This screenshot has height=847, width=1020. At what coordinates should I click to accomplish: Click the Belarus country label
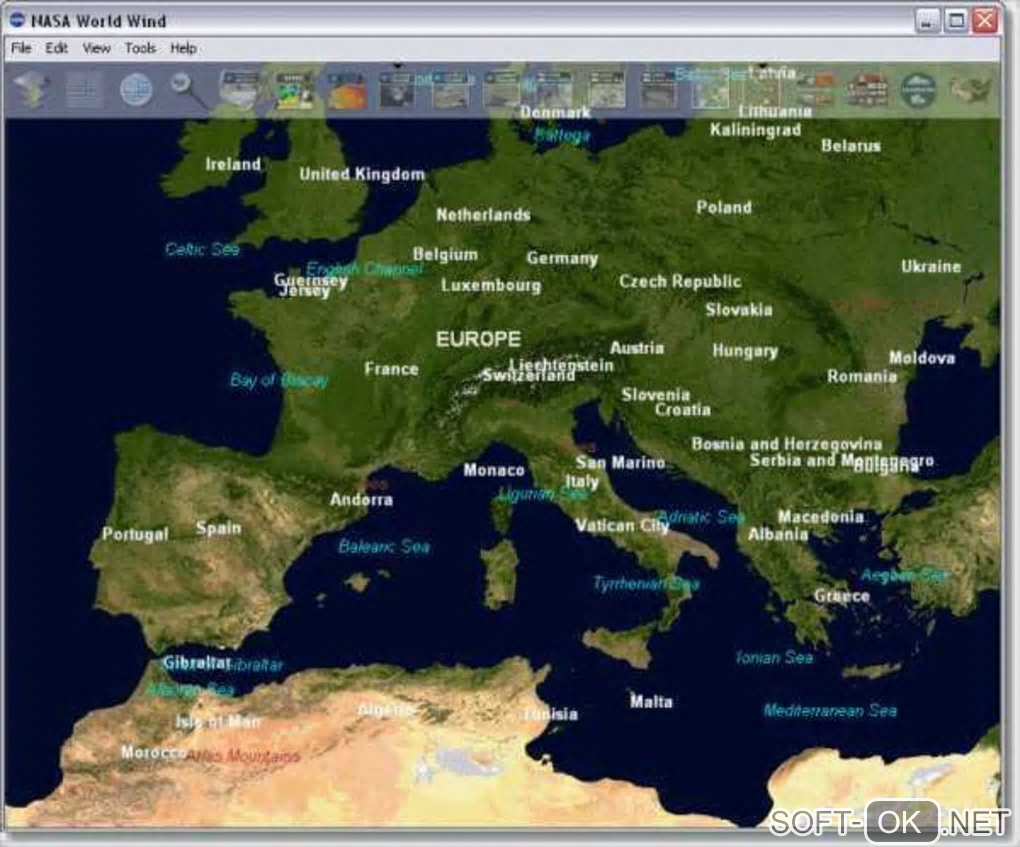[851, 146]
